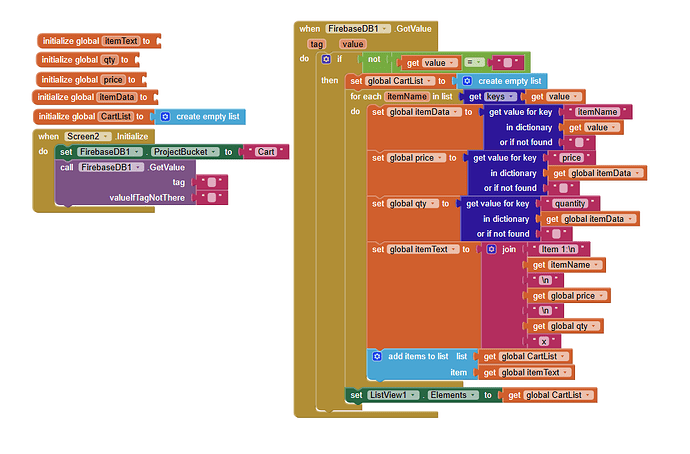The width and height of the screenshot is (690, 454).
Task: Click the empty text field for tag
Action: (212, 182)
